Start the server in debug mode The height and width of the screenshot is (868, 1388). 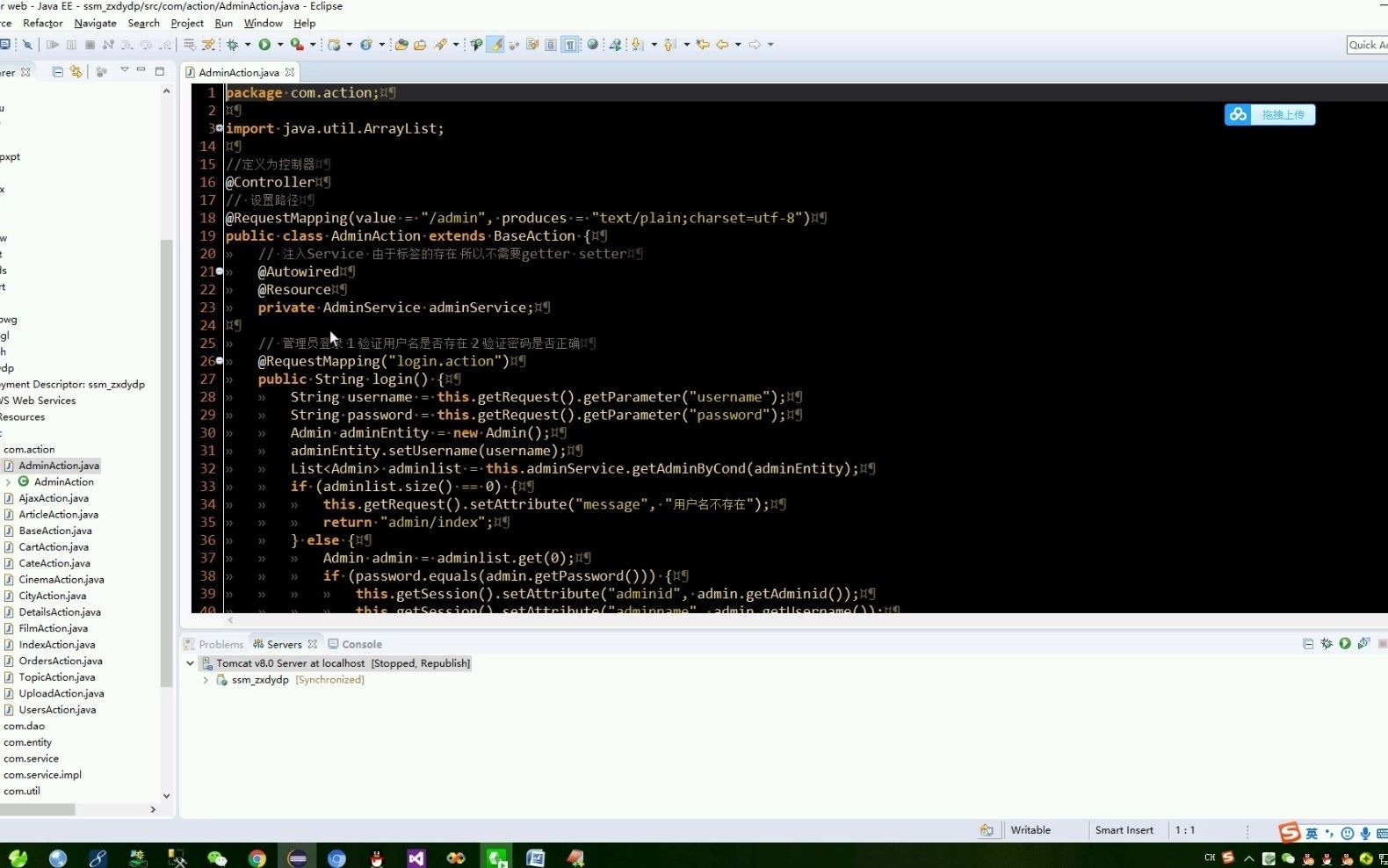(1327, 644)
